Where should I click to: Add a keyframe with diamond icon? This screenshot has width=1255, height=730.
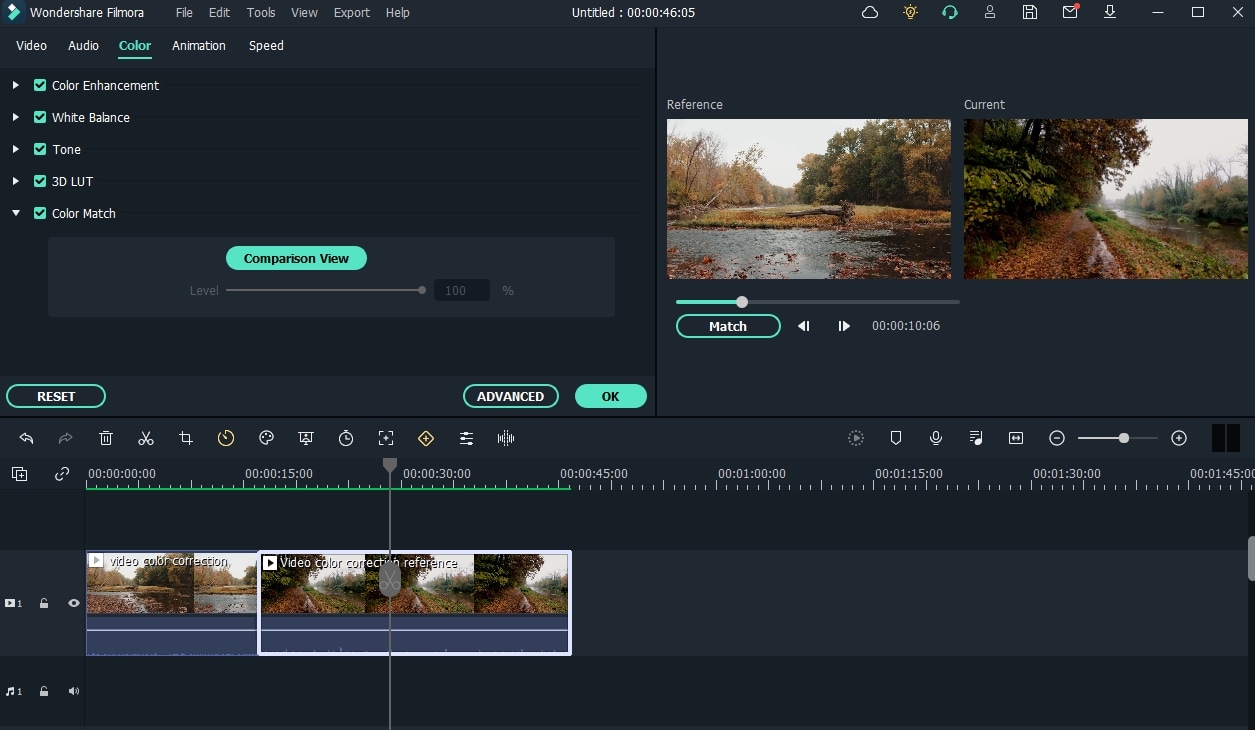[x=426, y=438]
